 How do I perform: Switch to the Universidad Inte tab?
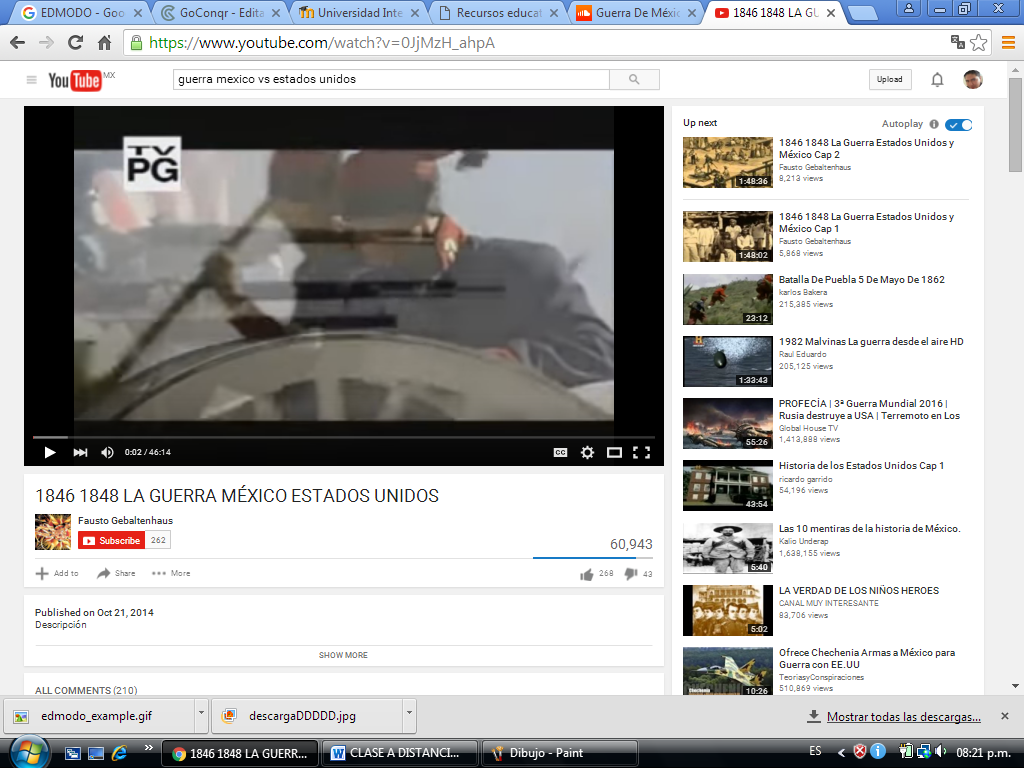(x=359, y=12)
